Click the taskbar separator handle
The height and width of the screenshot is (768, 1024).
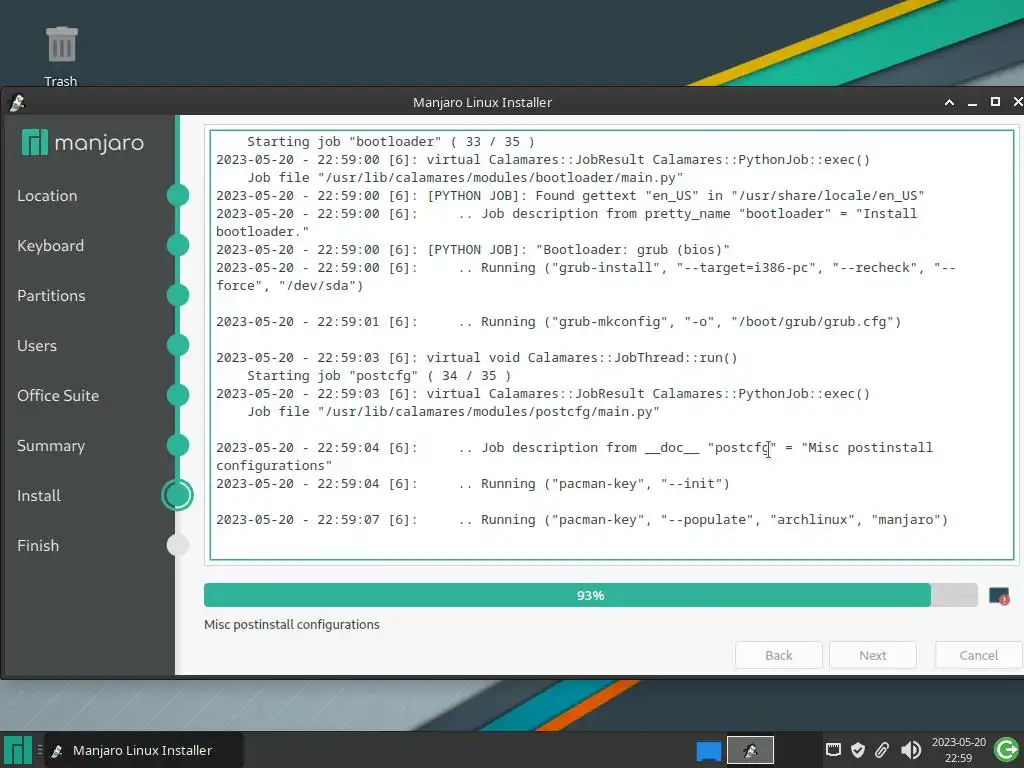coord(39,750)
